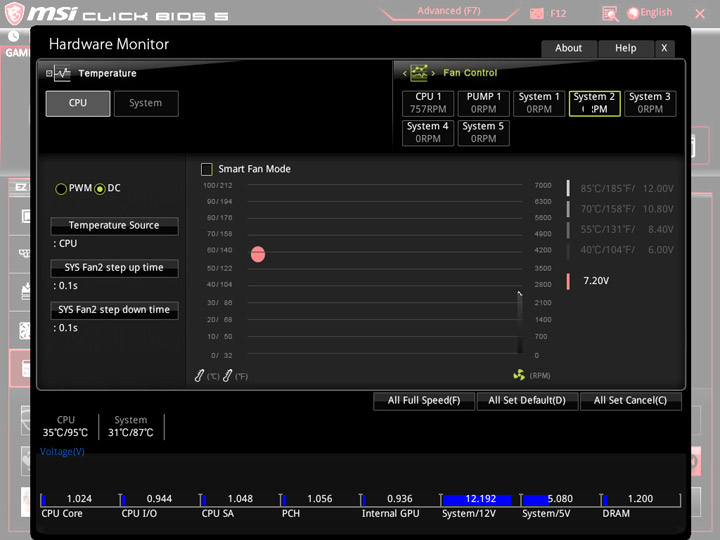This screenshot has height=540, width=720.
Task: Switch to CPU temperature tab
Action: [x=78, y=103]
